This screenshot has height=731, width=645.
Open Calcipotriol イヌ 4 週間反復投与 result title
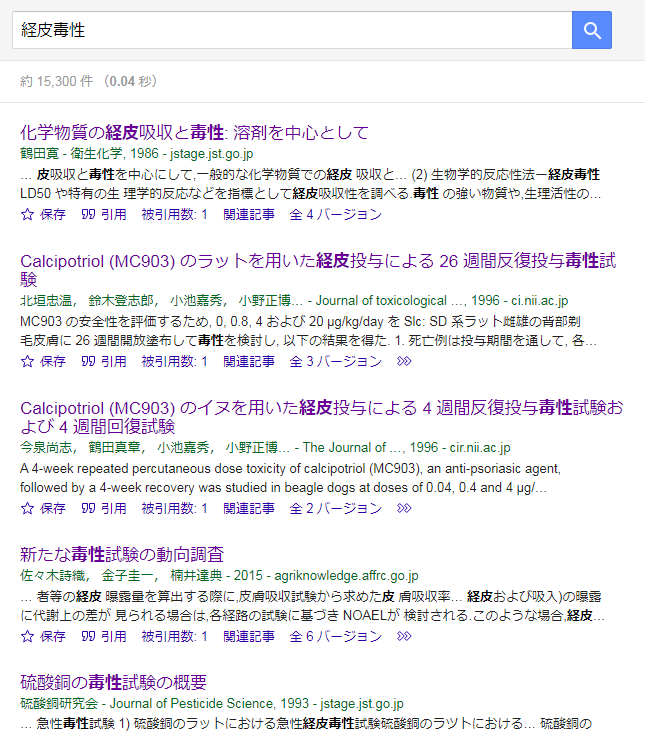pos(322,417)
